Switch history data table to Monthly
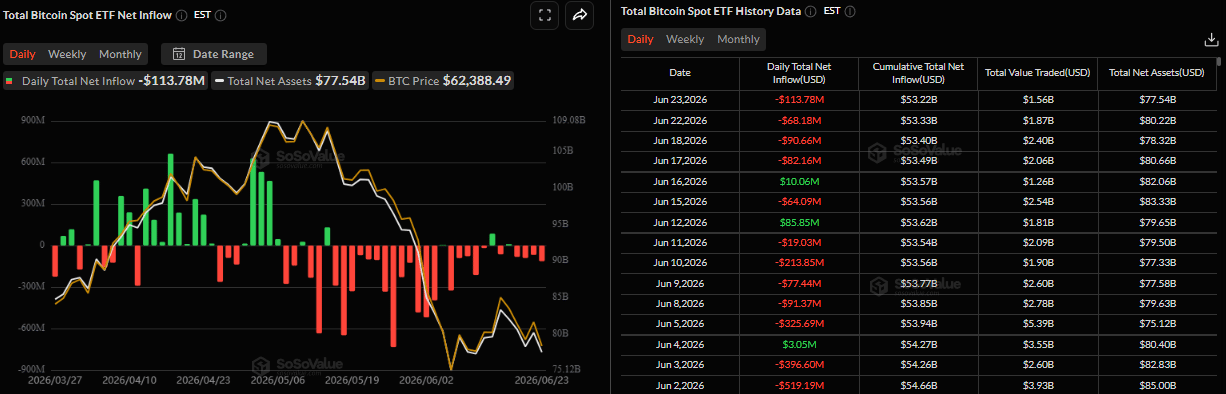This screenshot has height=394, width=1226. [738, 39]
